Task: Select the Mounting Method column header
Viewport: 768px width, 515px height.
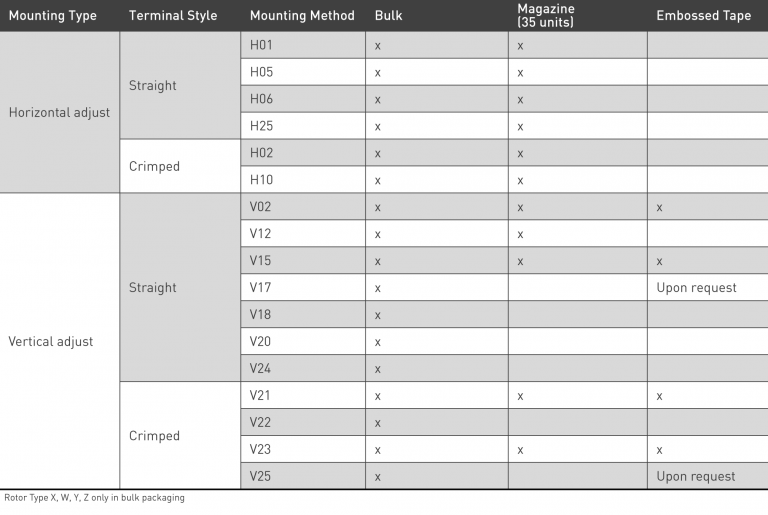Action: click(x=302, y=16)
